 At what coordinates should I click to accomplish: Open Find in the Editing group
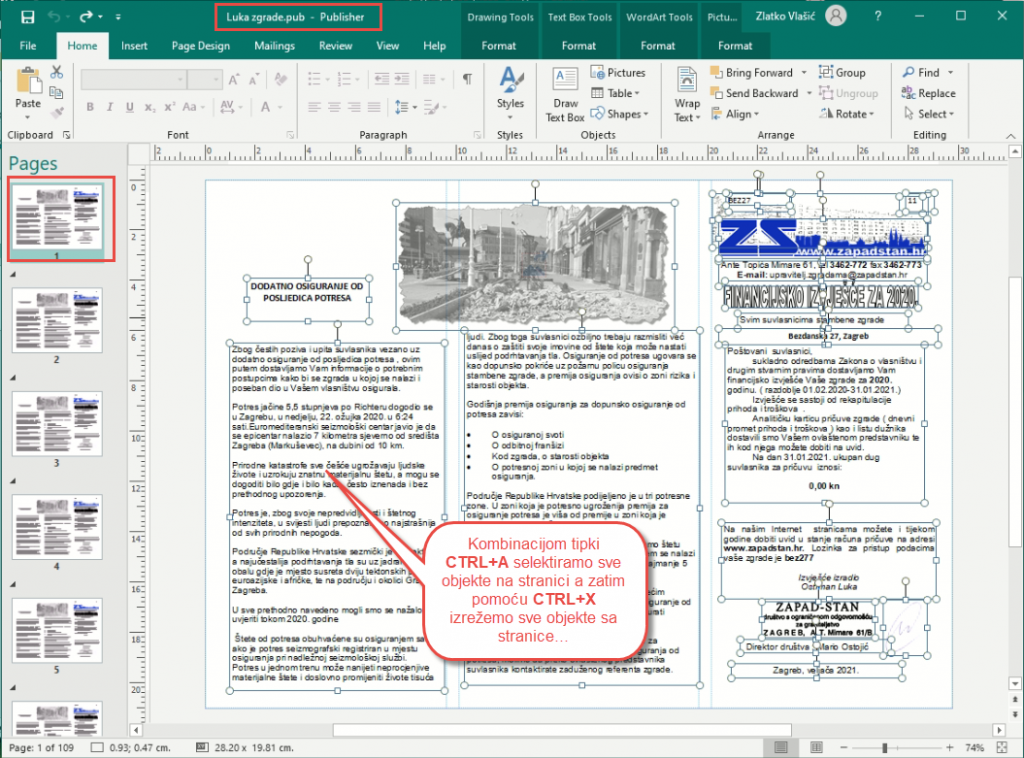[x=927, y=73]
